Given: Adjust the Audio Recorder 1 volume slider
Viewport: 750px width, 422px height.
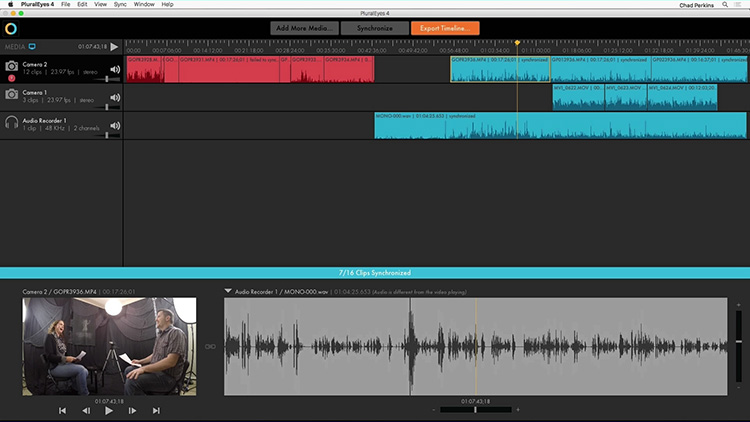Looking at the screenshot, I should tap(107, 136).
